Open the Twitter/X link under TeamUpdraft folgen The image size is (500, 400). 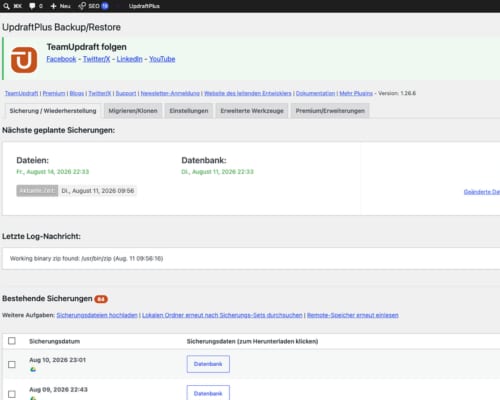tap(96, 59)
